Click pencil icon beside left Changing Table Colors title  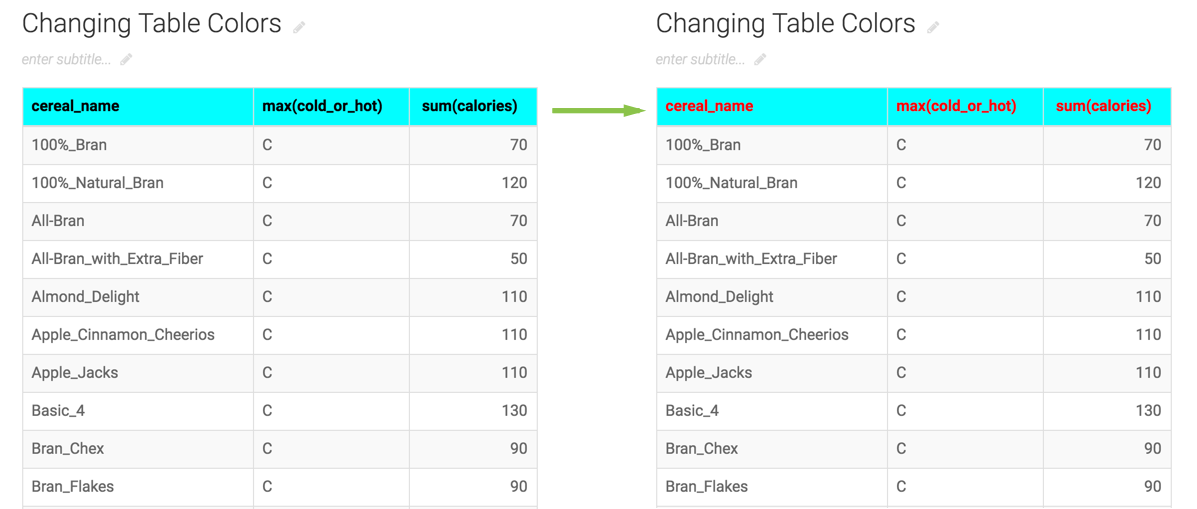click(x=299, y=28)
